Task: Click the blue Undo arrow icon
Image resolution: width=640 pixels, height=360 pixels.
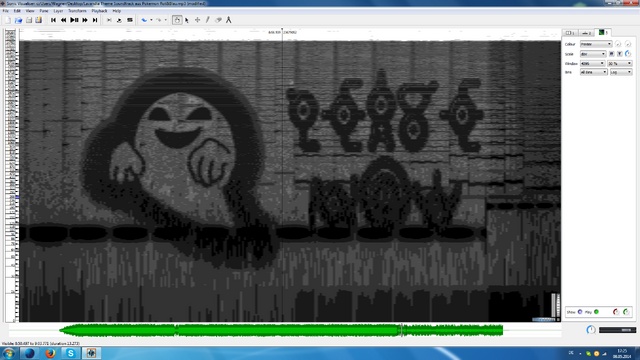Action: click(144, 20)
